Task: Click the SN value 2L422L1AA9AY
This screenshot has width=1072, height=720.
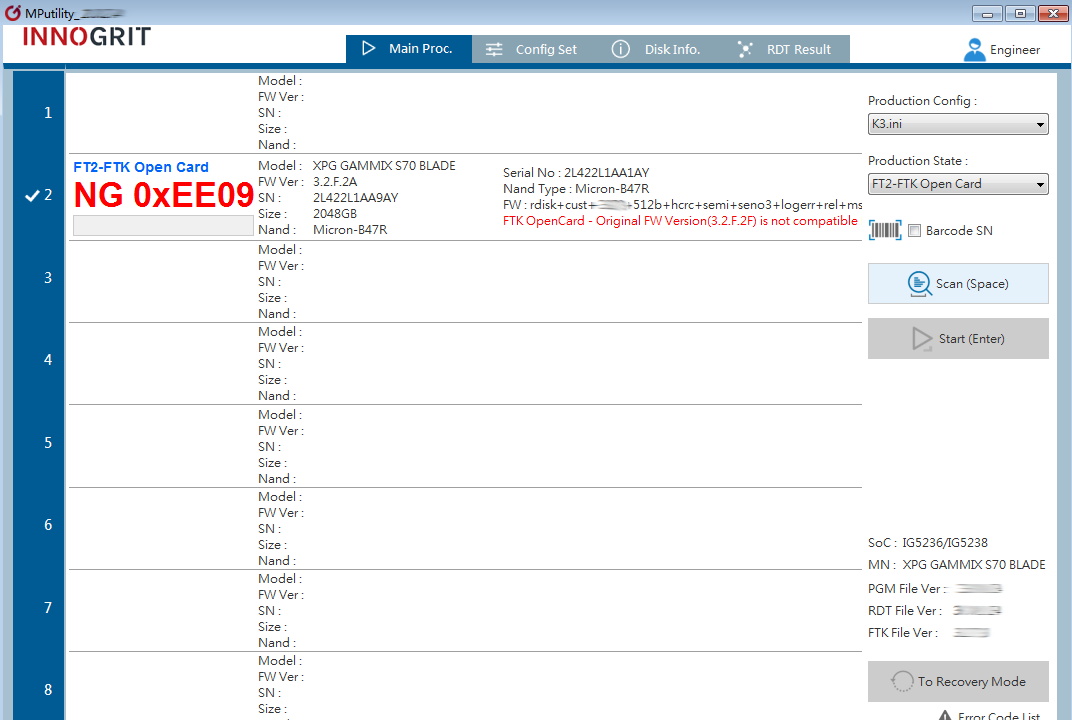Action: click(x=356, y=198)
